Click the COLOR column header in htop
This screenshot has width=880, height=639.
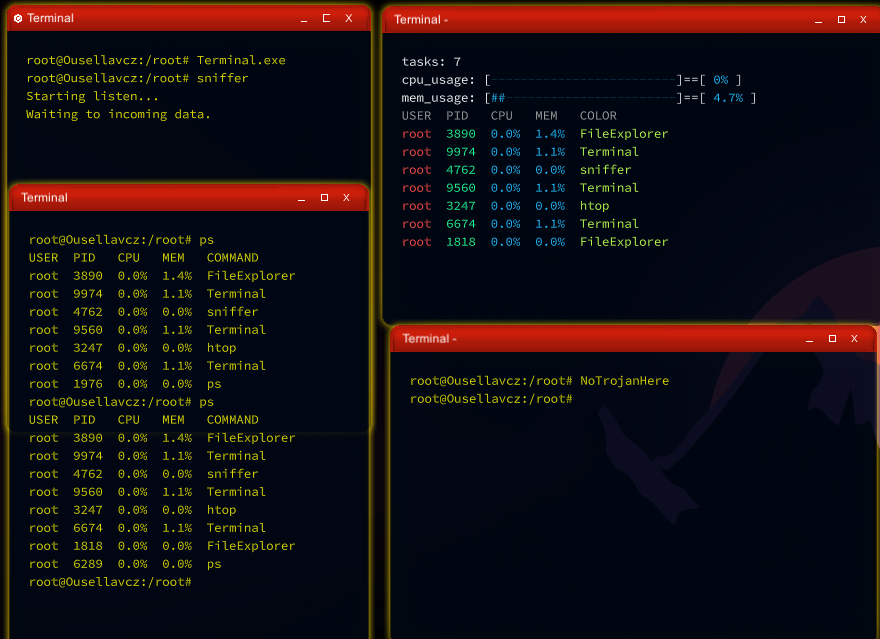coord(598,116)
